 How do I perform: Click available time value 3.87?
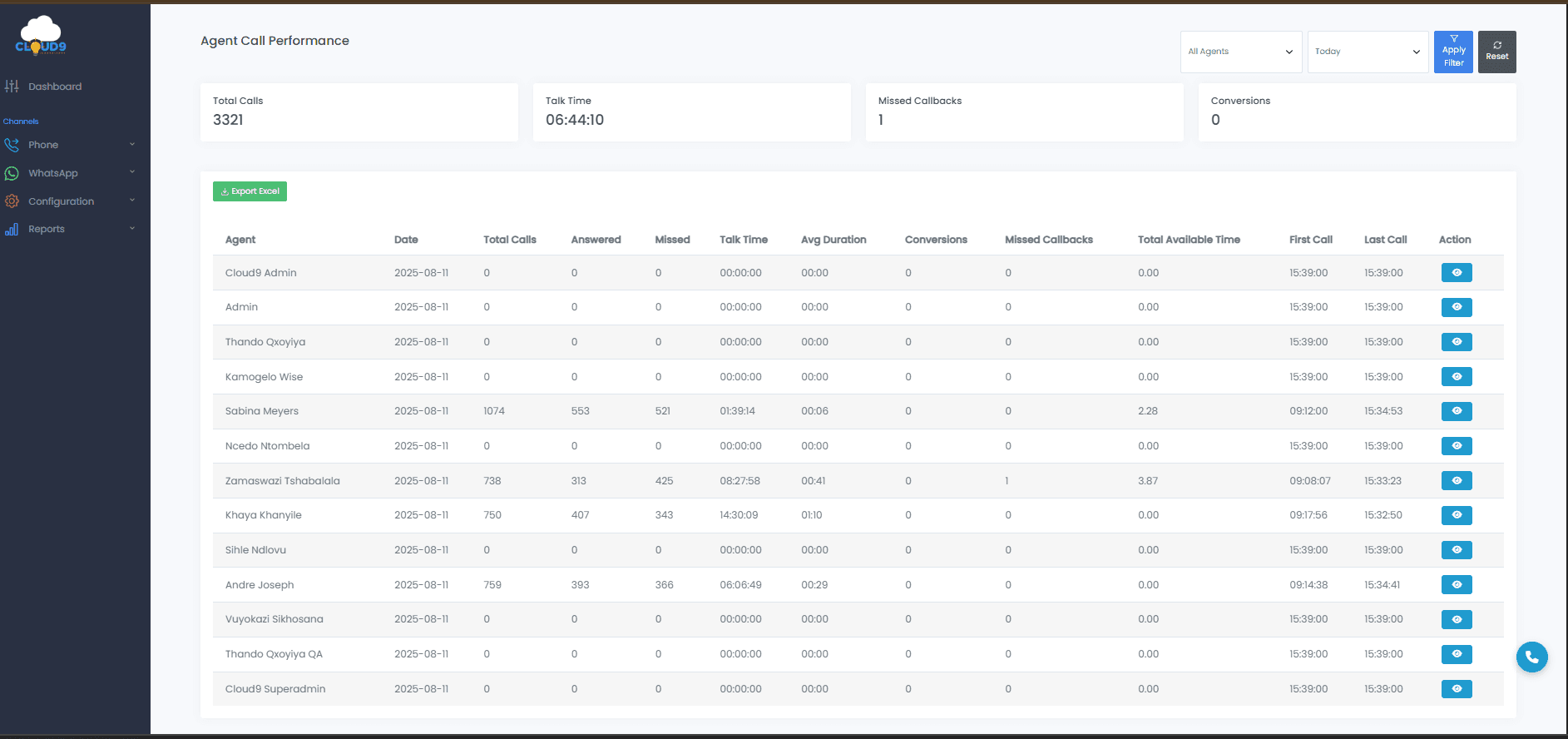click(x=1148, y=481)
